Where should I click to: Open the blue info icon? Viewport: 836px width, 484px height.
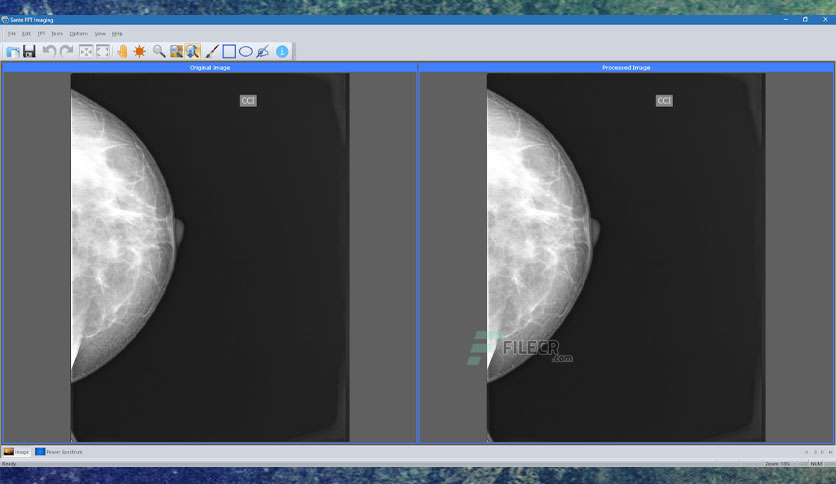[x=282, y=51]
